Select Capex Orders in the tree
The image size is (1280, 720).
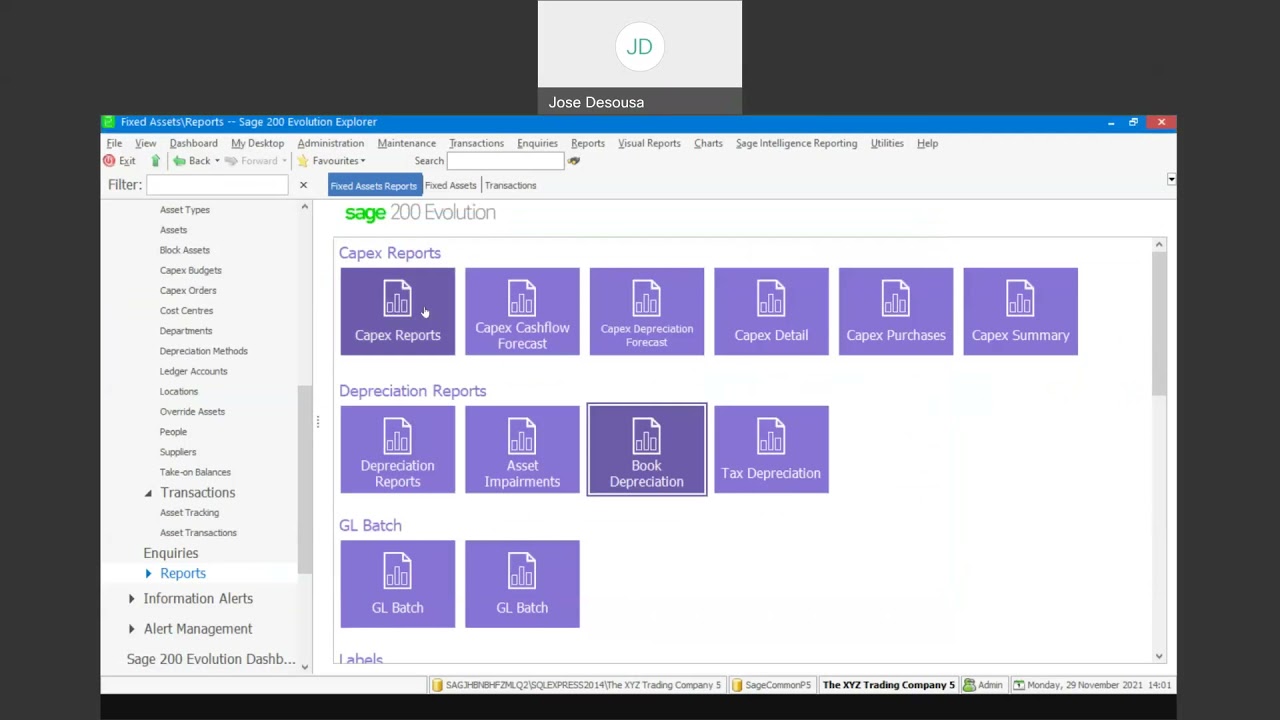pyautogui.click(x=188, y=291)
